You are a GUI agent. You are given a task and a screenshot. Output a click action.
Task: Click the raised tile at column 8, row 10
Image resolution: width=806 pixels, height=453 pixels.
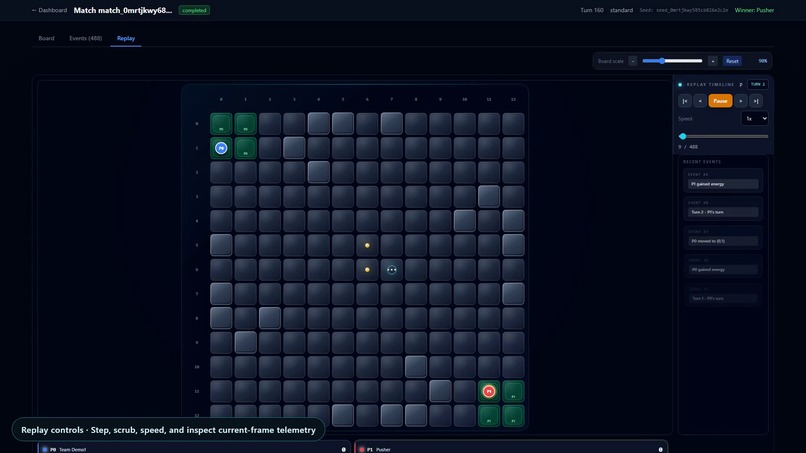(x=415, y=367)
